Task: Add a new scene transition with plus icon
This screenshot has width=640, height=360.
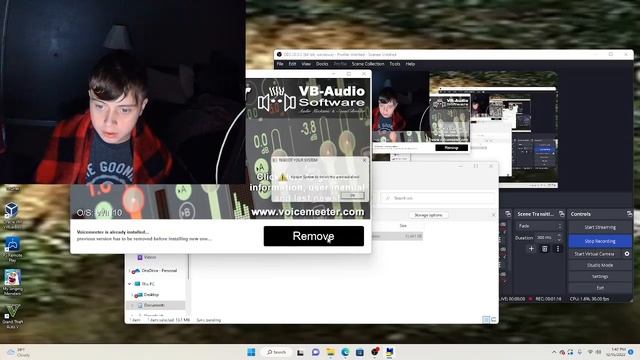Action: 531,249
